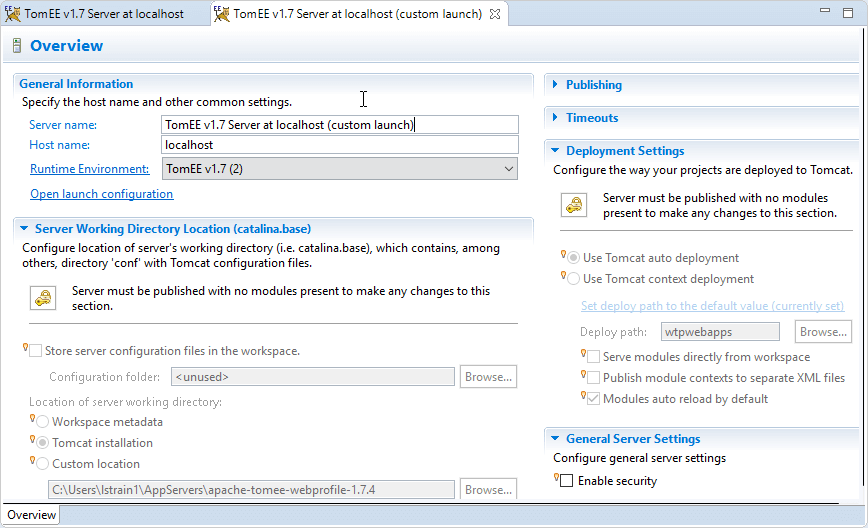Click the 'Set deploy path to the default value' link
Viewport: 868px width, 528px height.
pos(712,306)
